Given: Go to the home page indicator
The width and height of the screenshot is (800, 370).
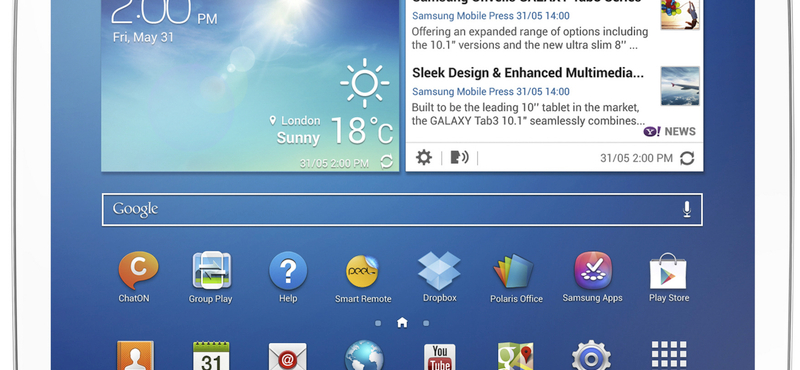Looking at the screenshot, I should pyautogui.click(x=402, y=323).
